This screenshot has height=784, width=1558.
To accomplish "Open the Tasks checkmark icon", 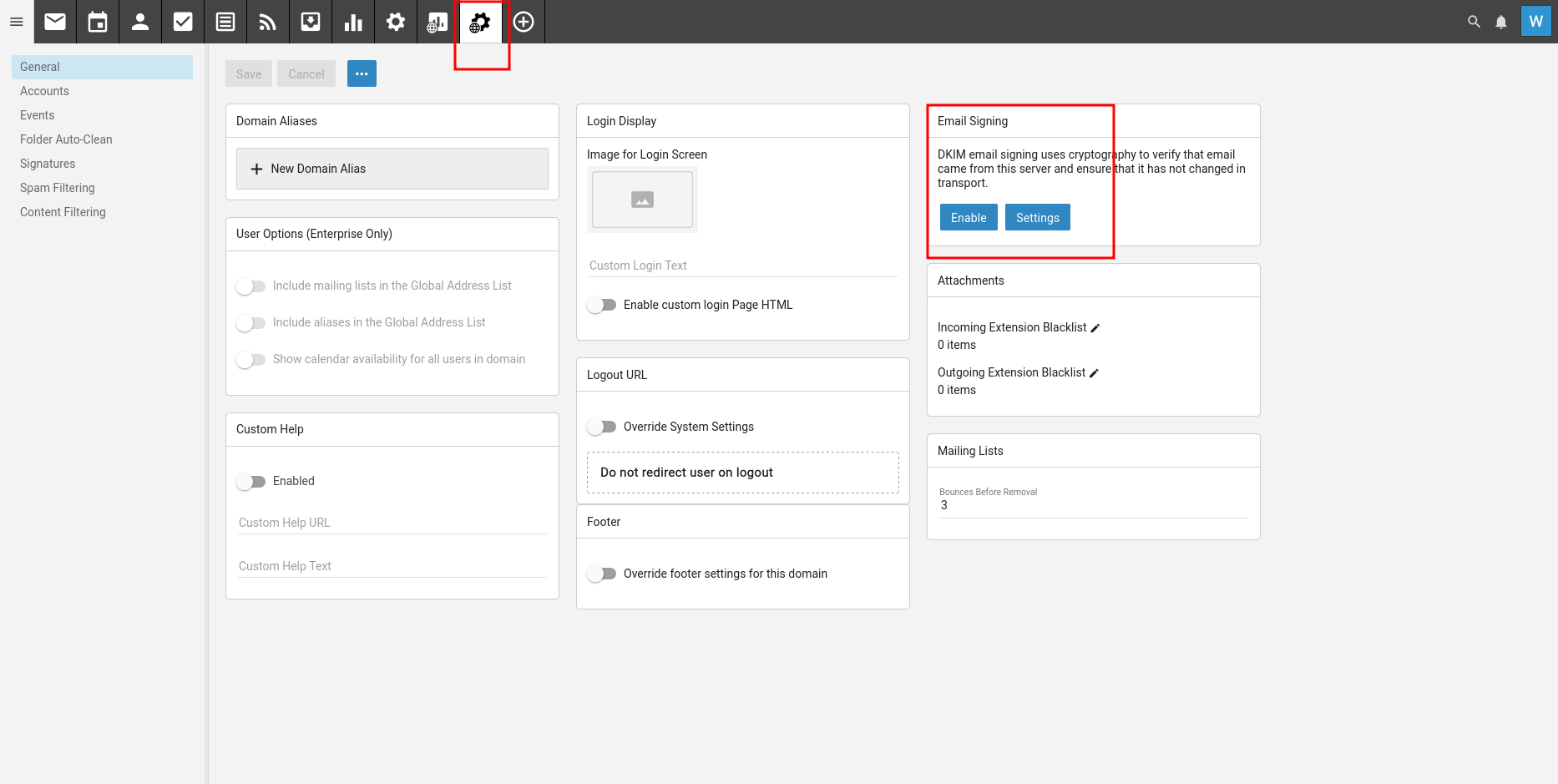I will (183, 21).
